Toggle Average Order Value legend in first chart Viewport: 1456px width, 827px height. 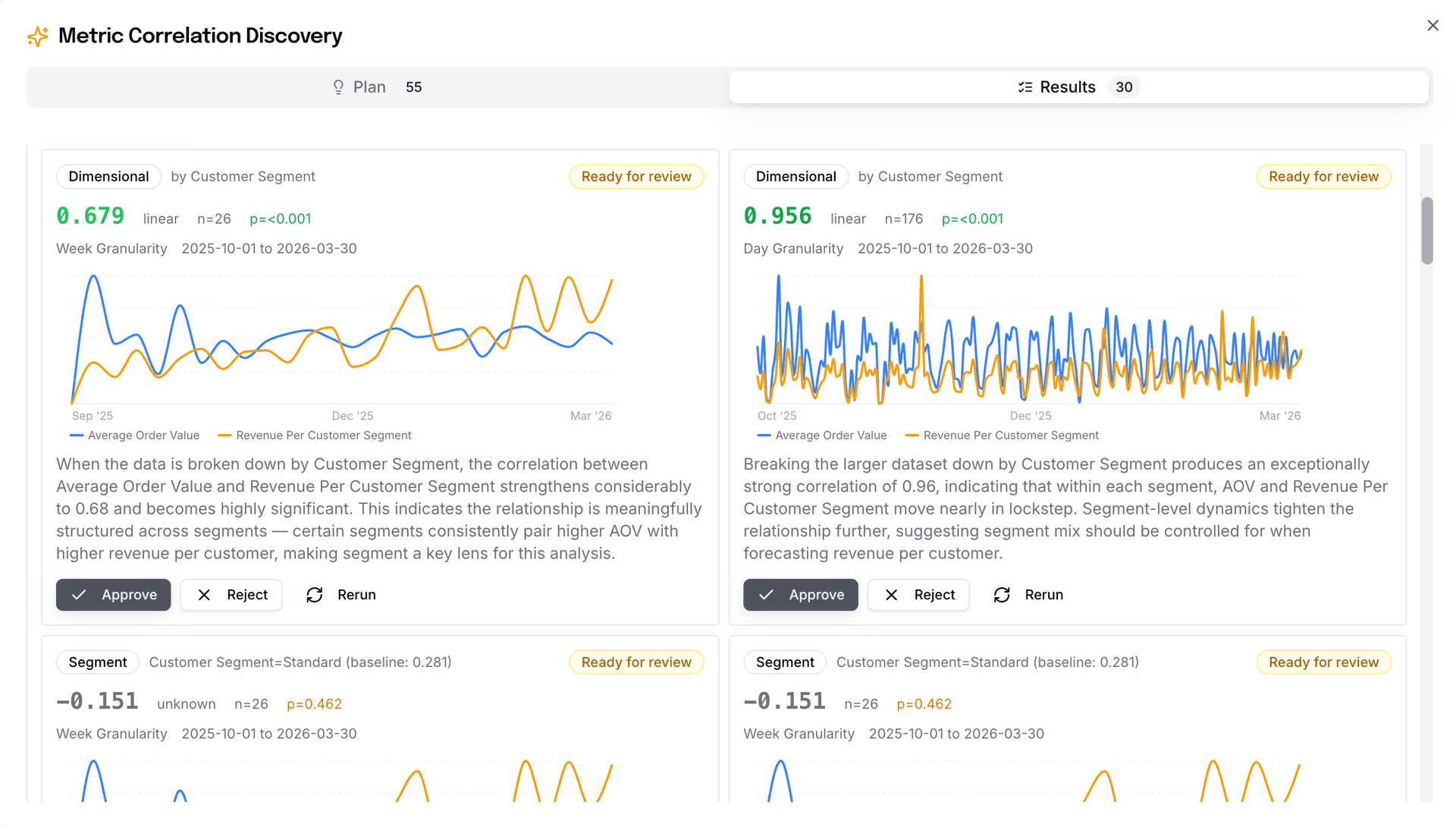(135, 436)
